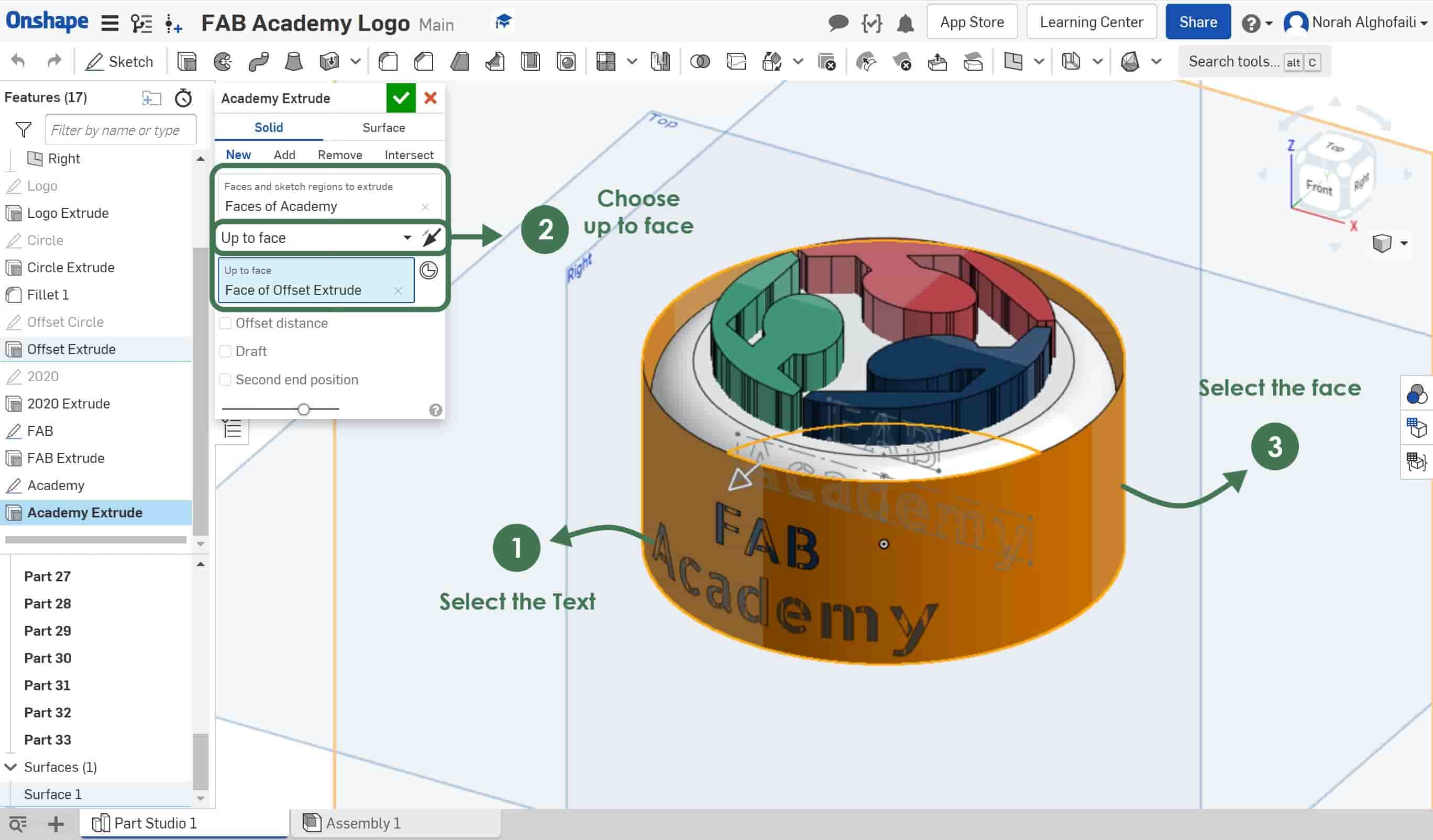Open the Learning Center button

(1091, 22)
